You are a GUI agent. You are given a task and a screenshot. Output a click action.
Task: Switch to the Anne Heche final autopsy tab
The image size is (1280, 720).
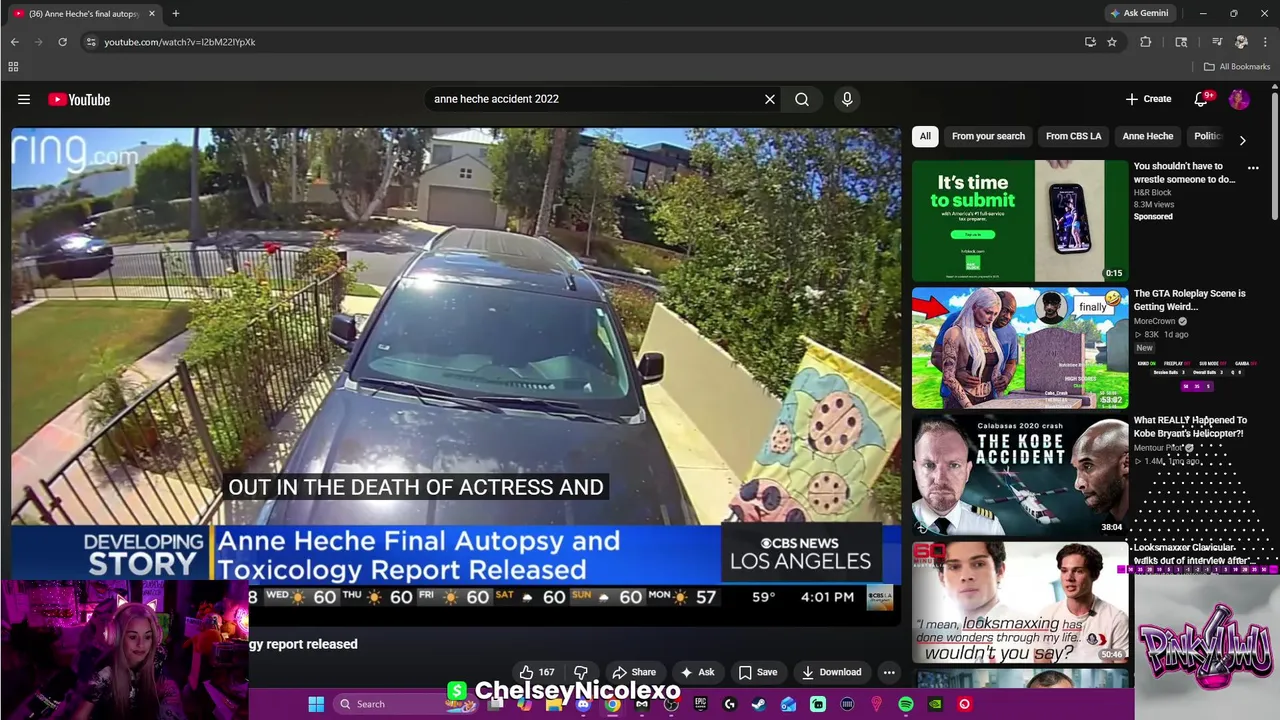(x=84, y=13)
